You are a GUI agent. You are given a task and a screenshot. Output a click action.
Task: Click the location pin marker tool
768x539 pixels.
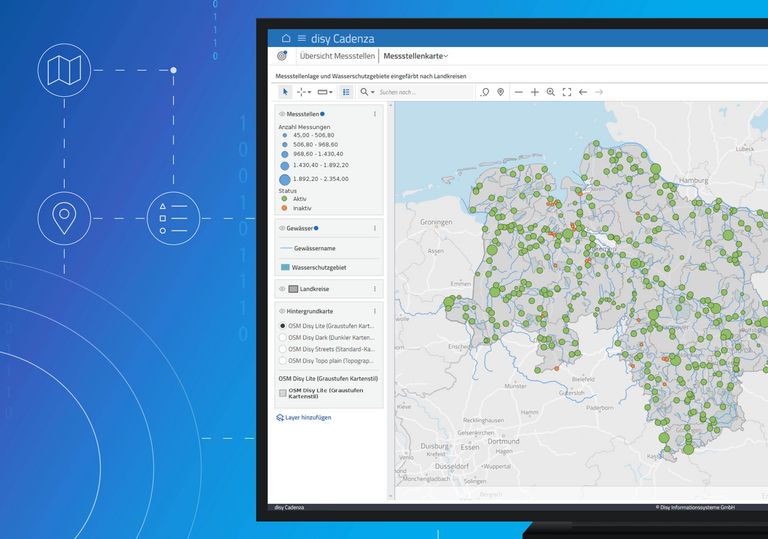[501, 92]
